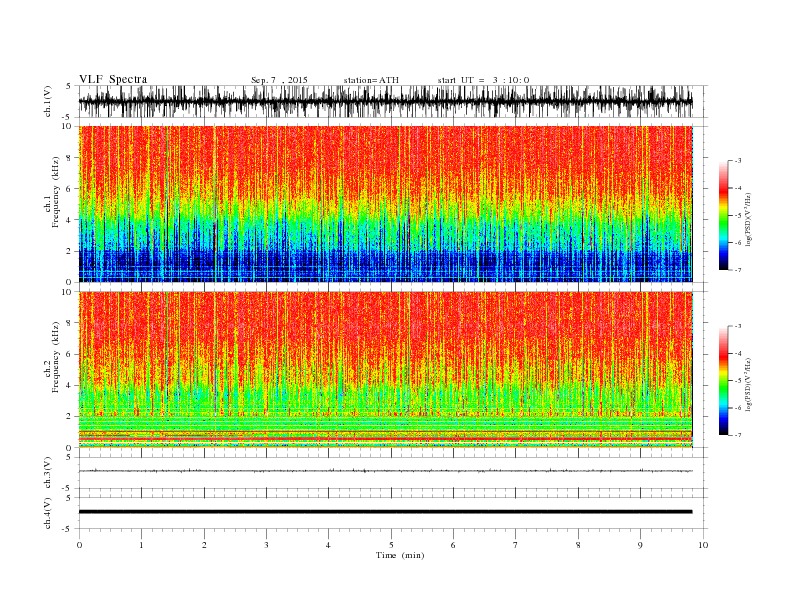Screen dimensions: 792x612
Task: Click the "8" kHz tick of ch.2 spectrogram
Action: 70,323
